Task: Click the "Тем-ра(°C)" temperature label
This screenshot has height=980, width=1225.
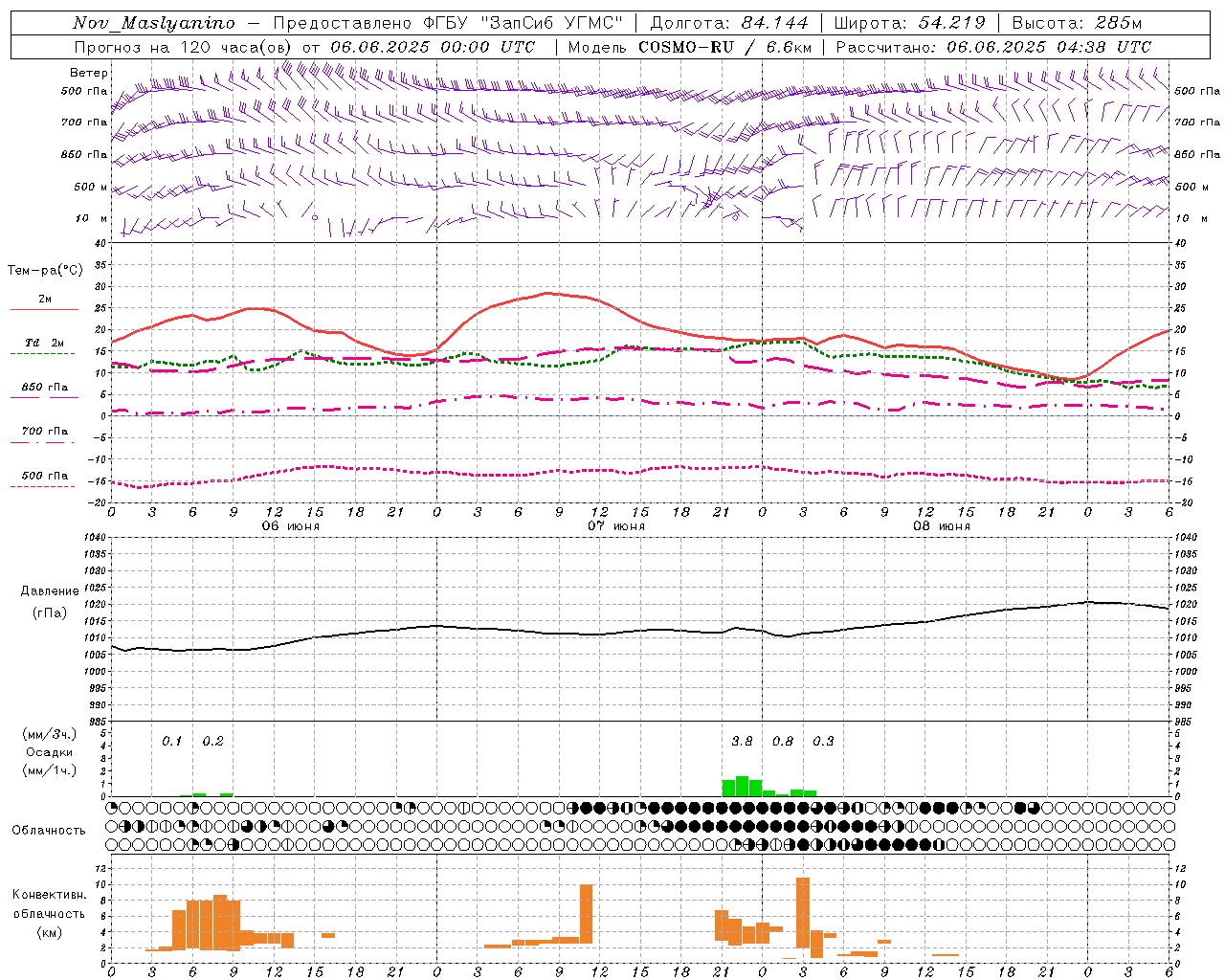Action: click(x=45, y=271)
